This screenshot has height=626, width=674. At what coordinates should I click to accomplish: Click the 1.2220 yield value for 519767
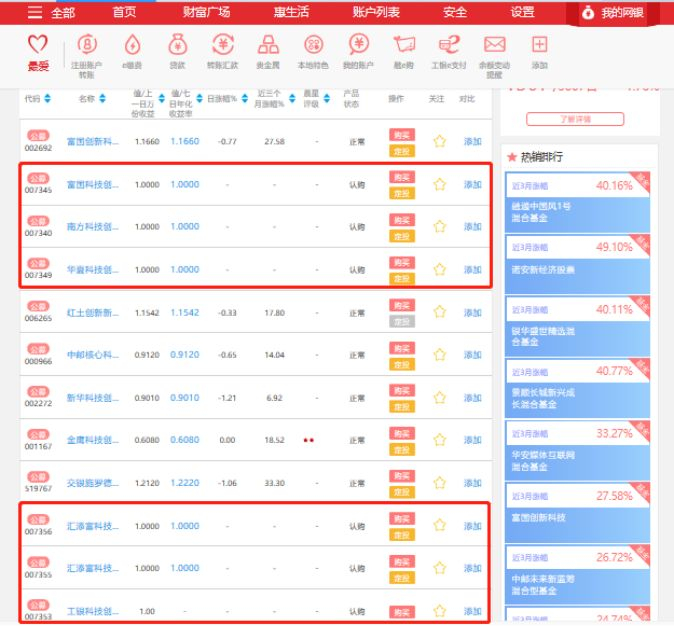coord(185,483)
